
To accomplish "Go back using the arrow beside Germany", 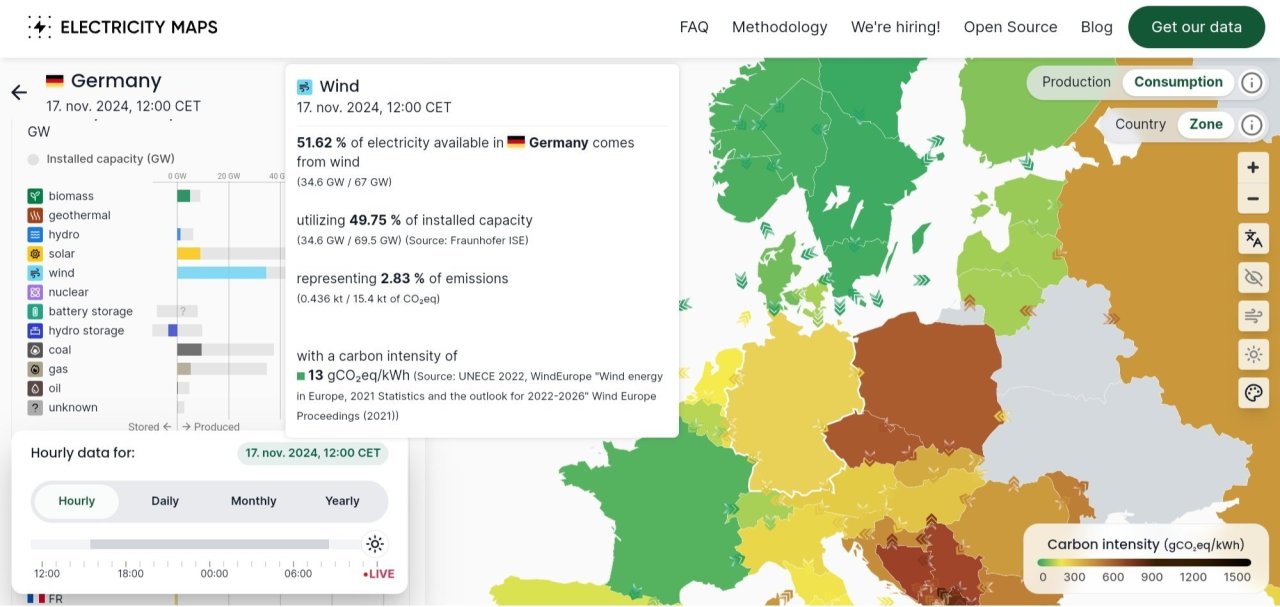I will 19,93.
